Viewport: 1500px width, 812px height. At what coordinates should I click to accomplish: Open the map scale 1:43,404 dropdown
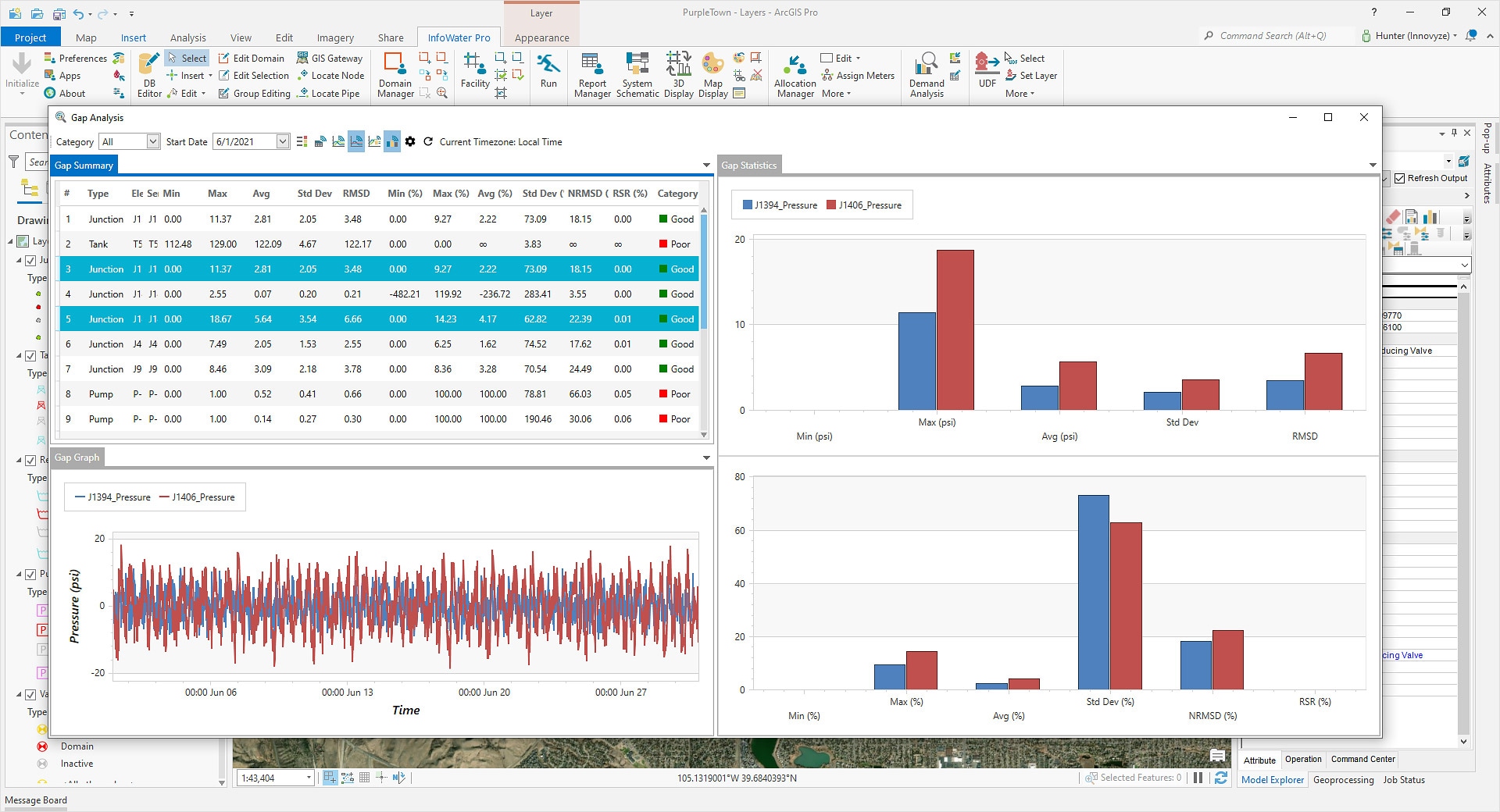click(309, 778)
